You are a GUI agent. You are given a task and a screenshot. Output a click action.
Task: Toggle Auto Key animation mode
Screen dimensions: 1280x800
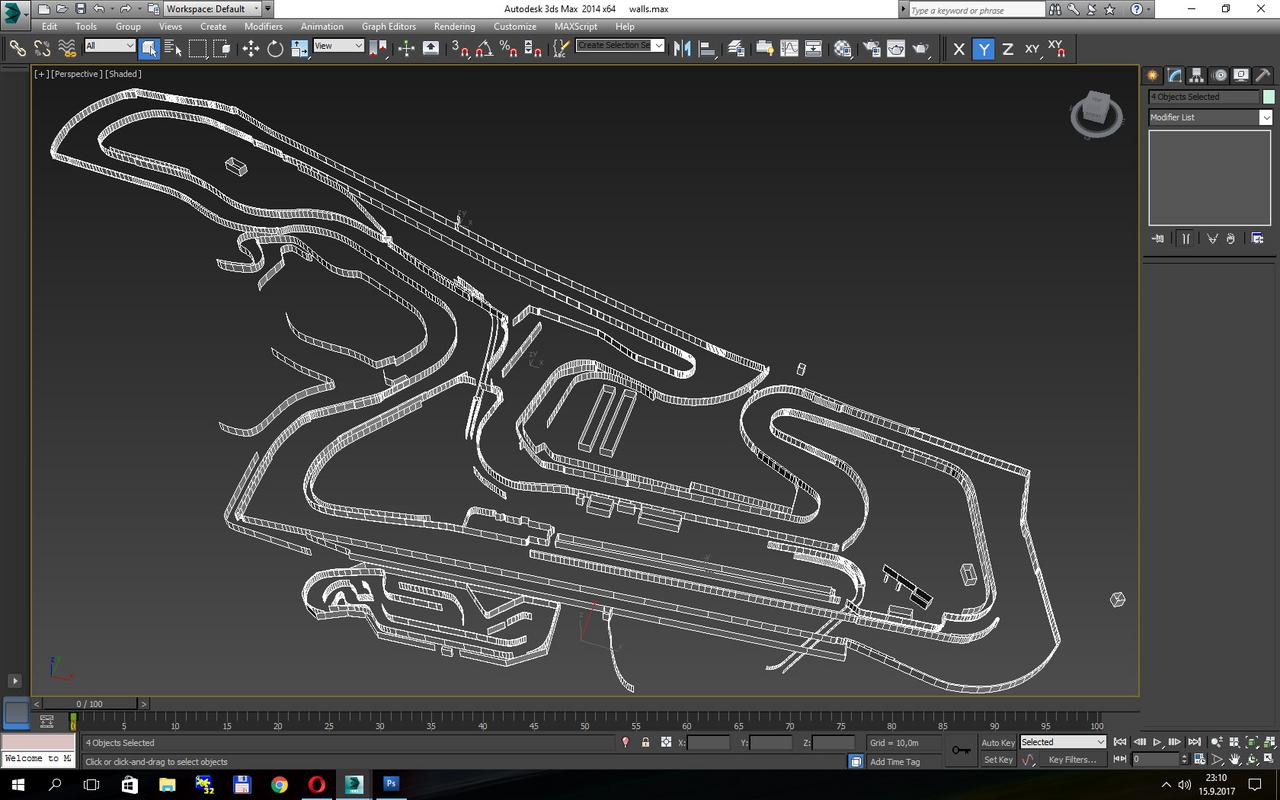(x=997, y=742)
